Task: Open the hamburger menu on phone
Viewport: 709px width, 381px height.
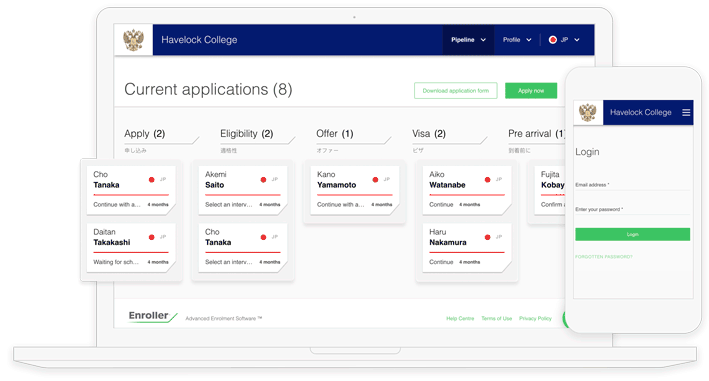Action: [686, 112]
